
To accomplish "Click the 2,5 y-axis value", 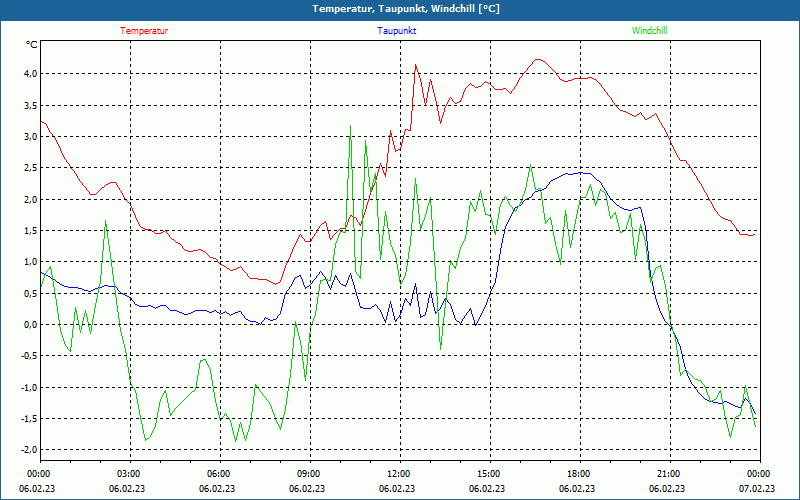I will click(31, 168).
